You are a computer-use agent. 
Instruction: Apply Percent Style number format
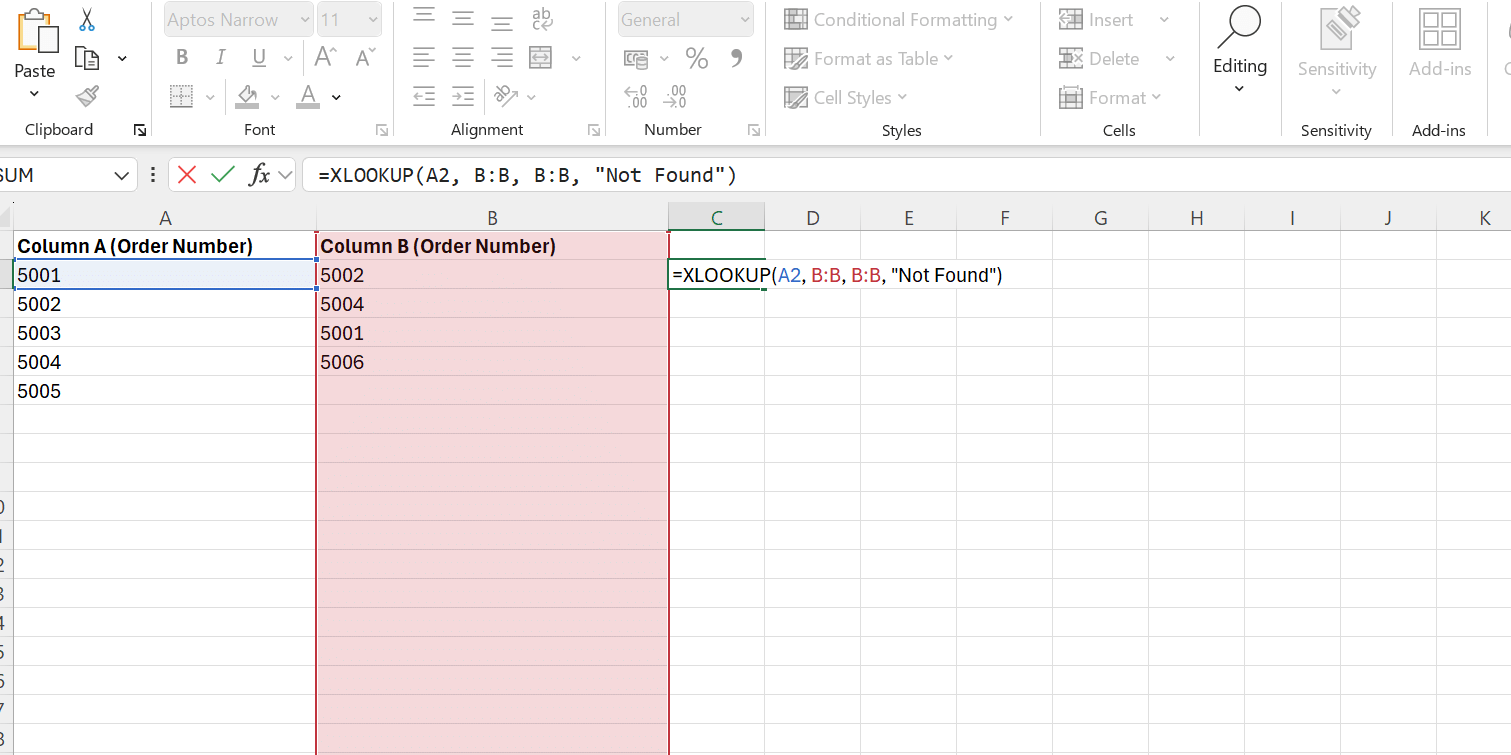click(697, 59)
